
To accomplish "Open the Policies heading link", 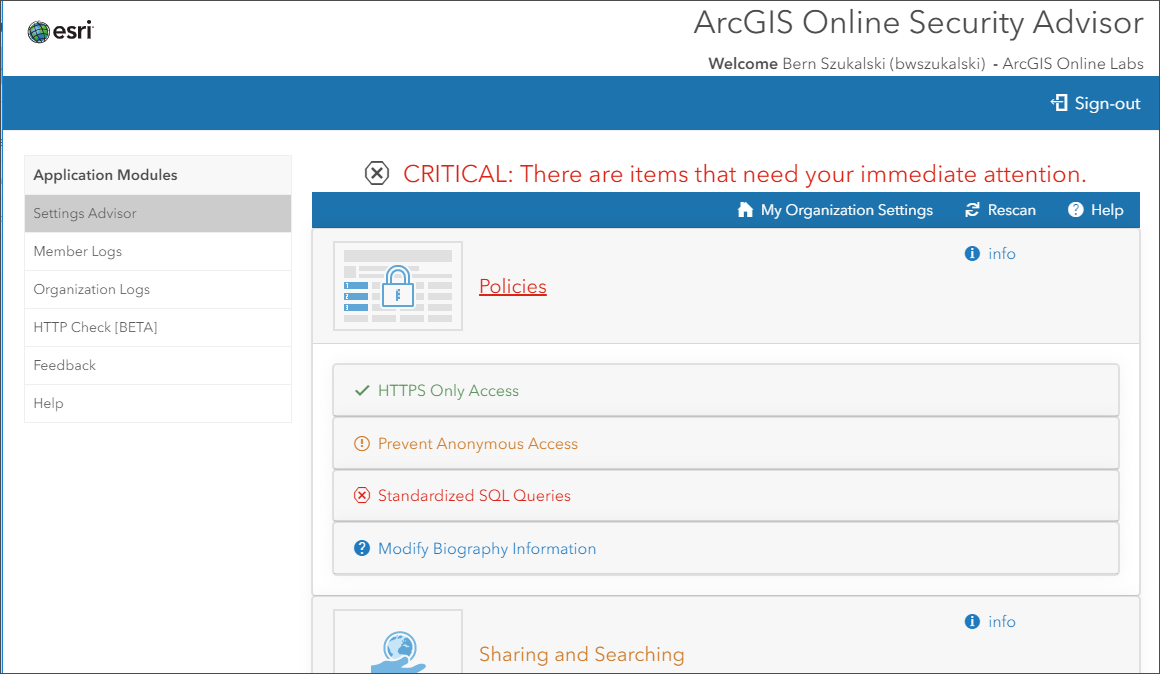I will pos(513,286).
